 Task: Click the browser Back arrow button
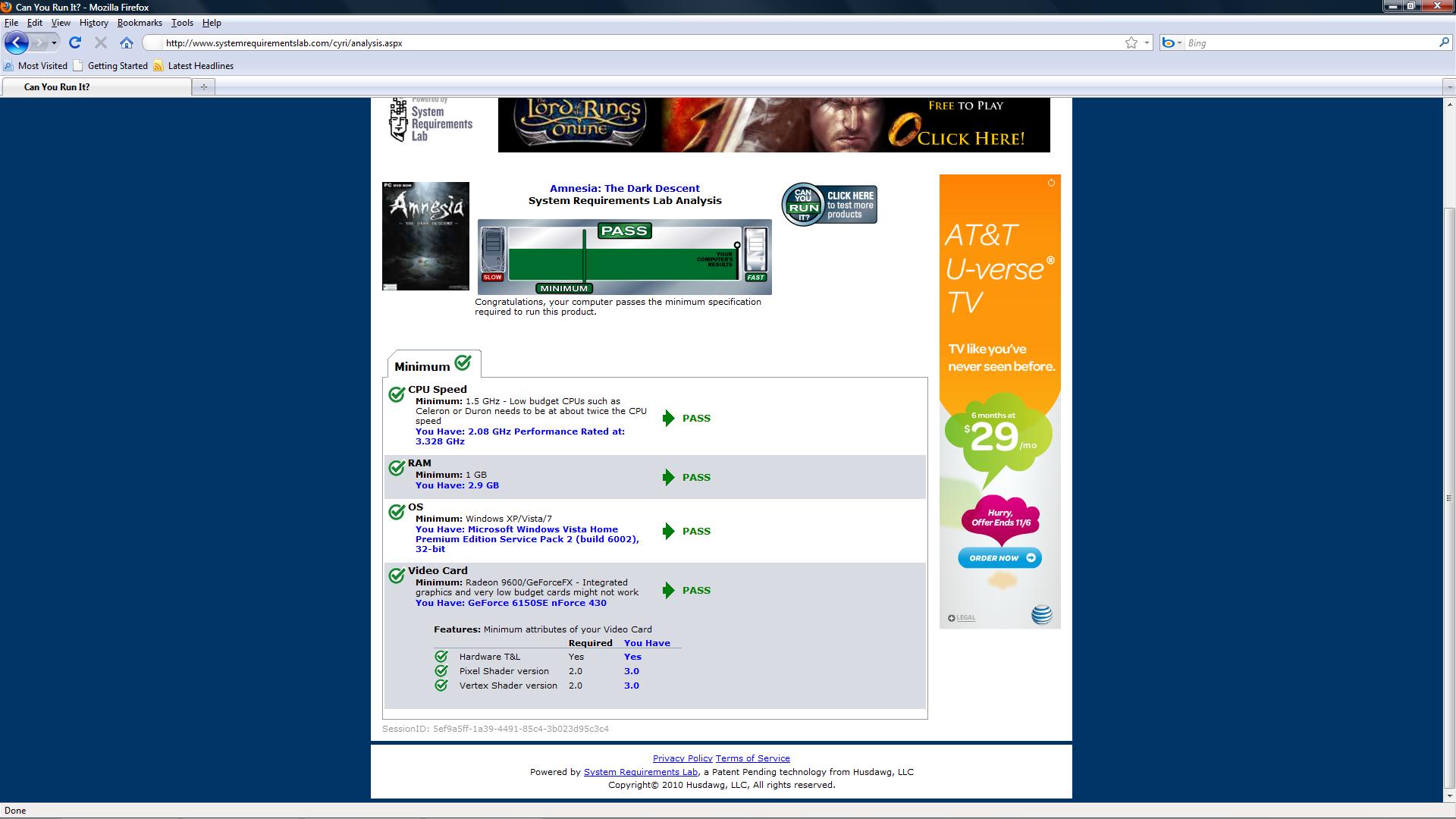[16, 43]
